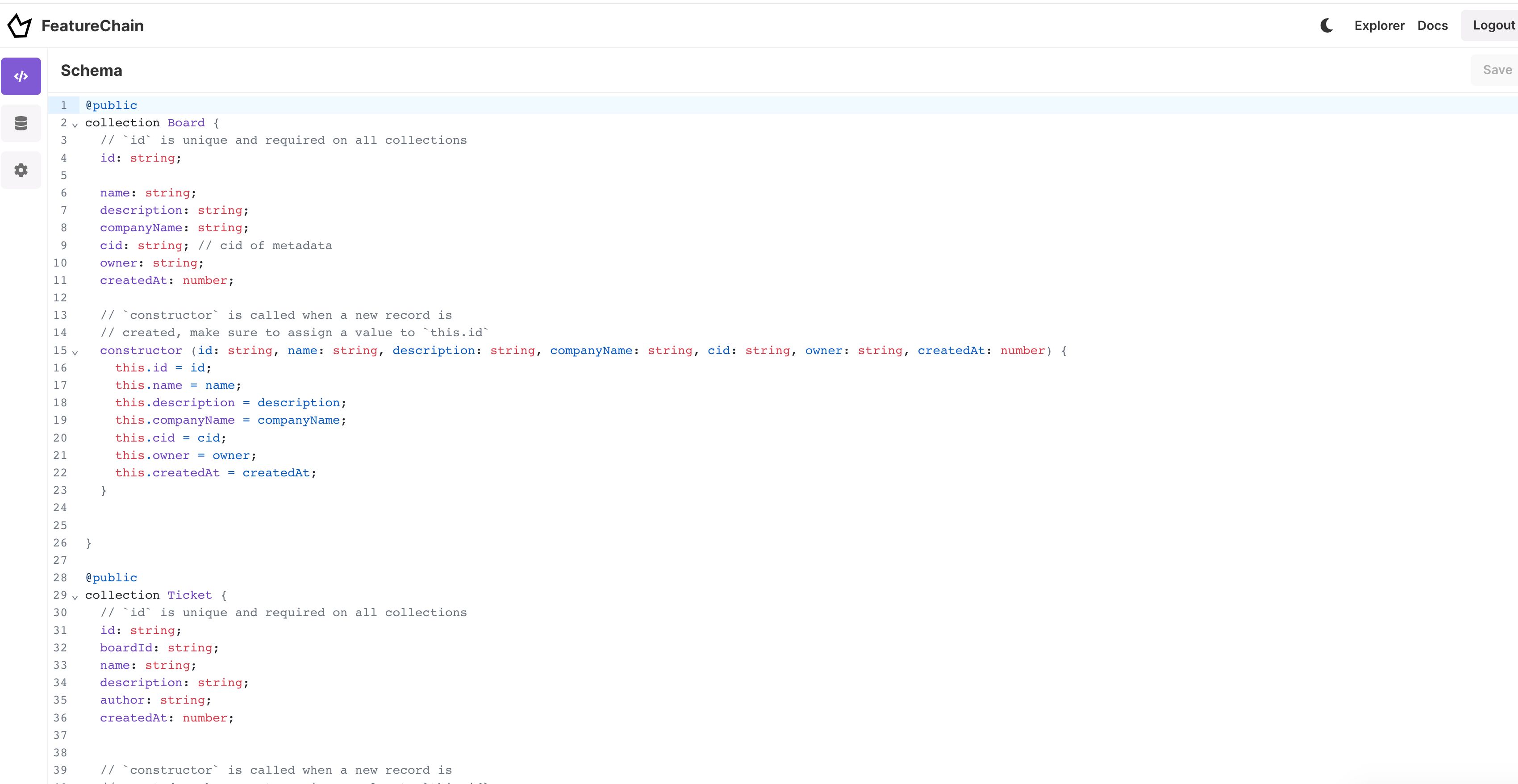Click 'this.companyName = companyName;' line
This screenshot has height=784, width=1518.
pos(231,420)
